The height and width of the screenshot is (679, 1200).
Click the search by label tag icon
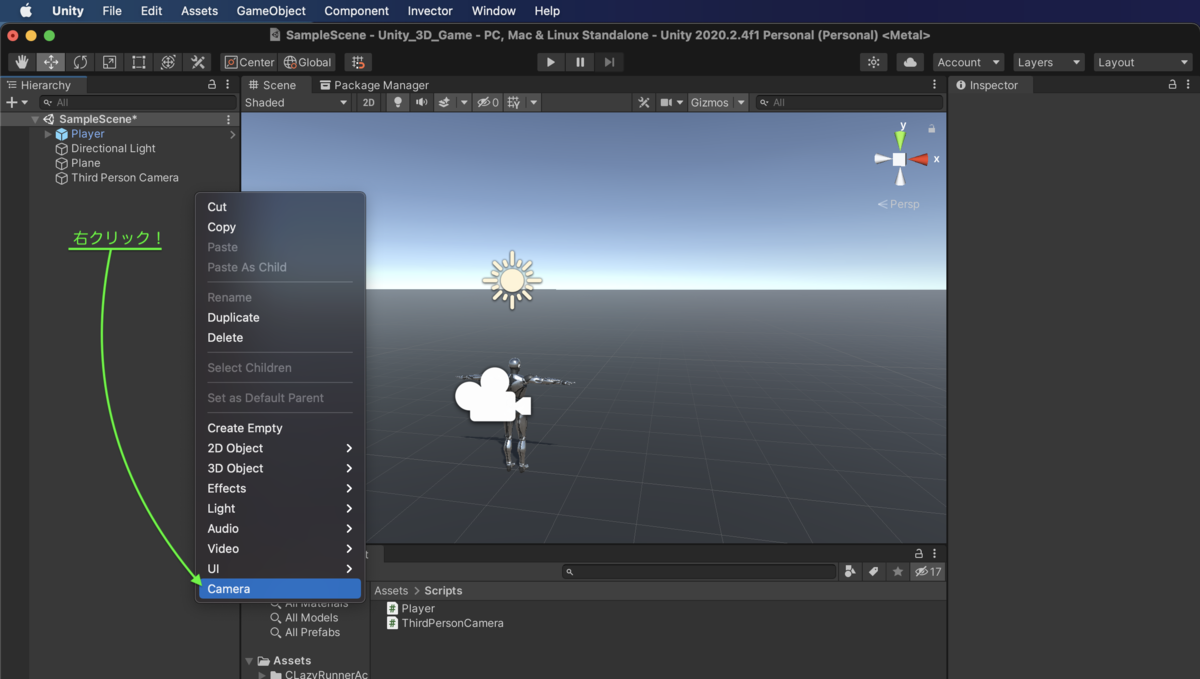873,572
